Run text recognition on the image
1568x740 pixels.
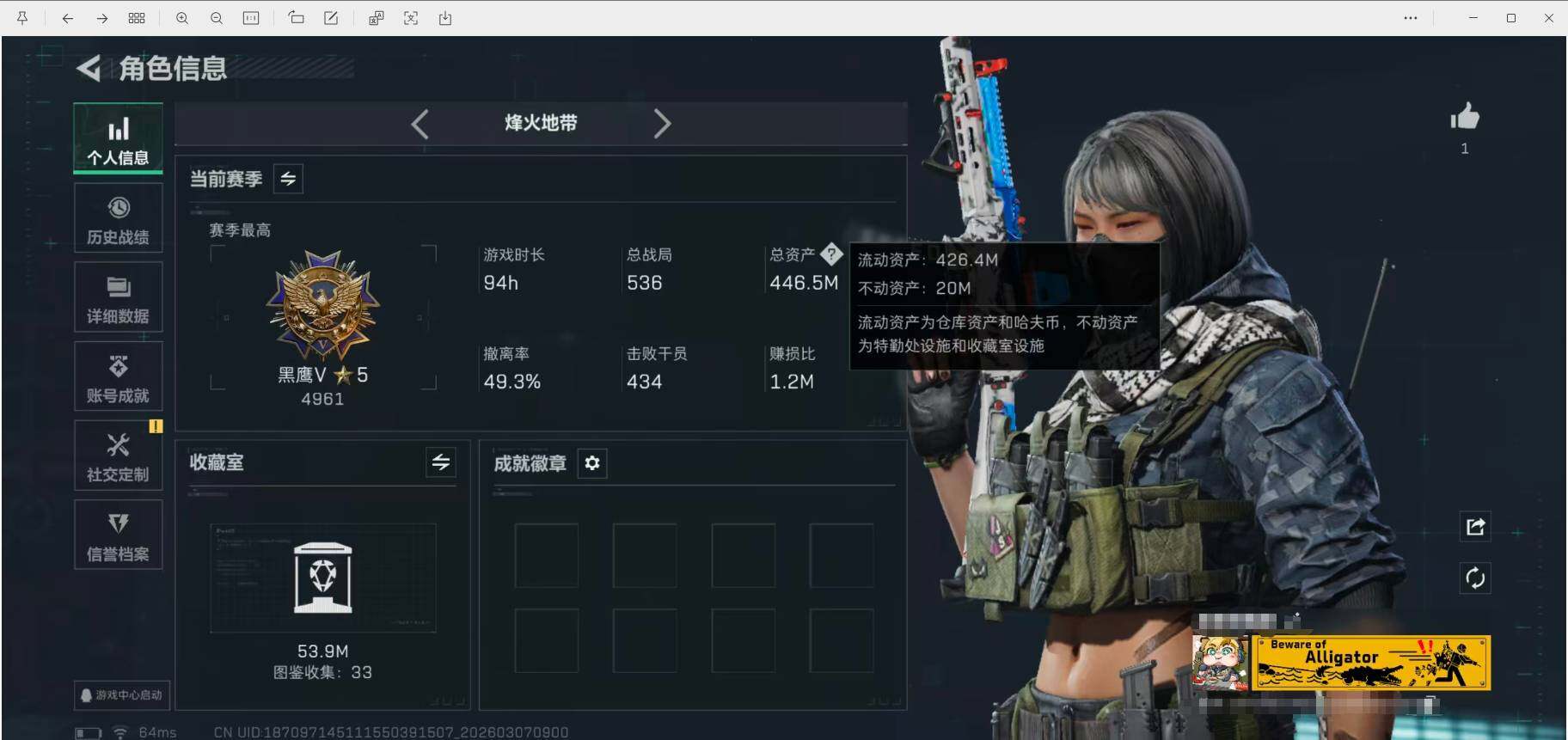click(x=411, y=18)
